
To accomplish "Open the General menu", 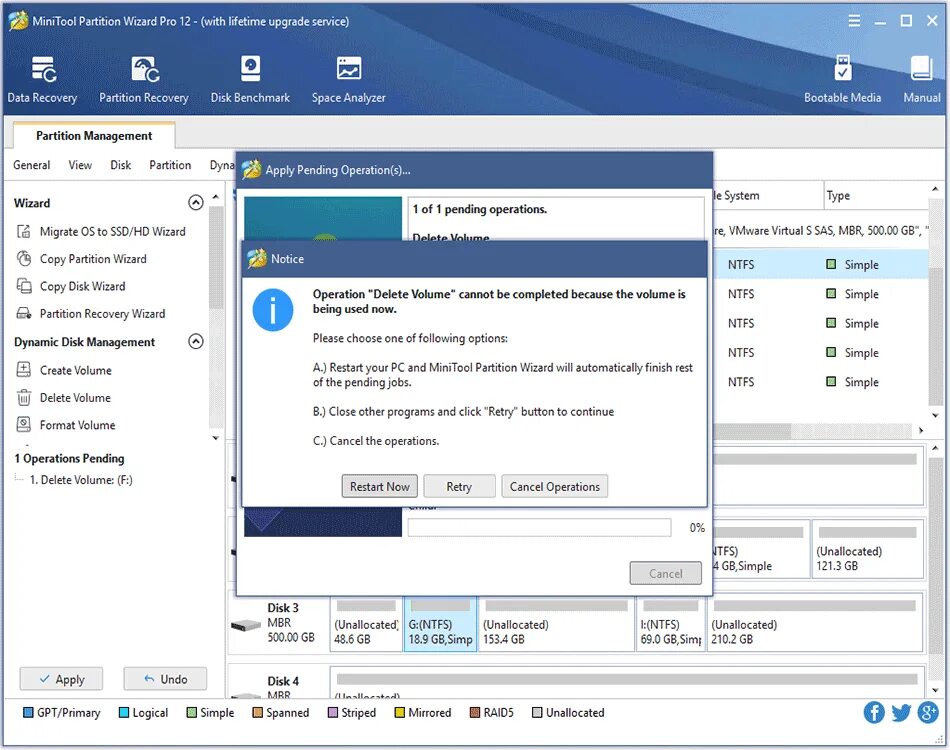I will click(x=32, y=165).
